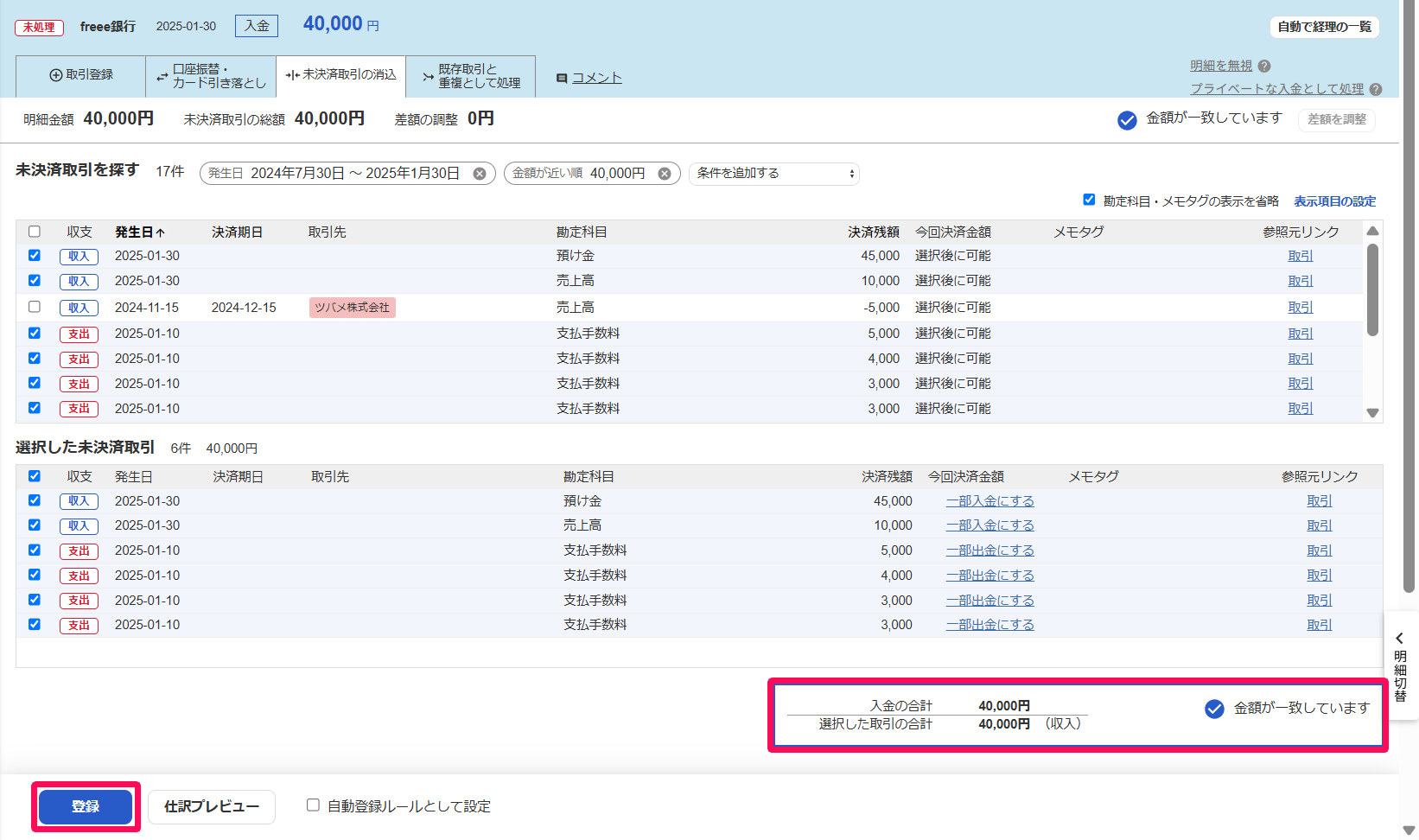Open 自動で経理の一覧
Viewport: 1419px width, 840px height.
tap(1324, 27)
